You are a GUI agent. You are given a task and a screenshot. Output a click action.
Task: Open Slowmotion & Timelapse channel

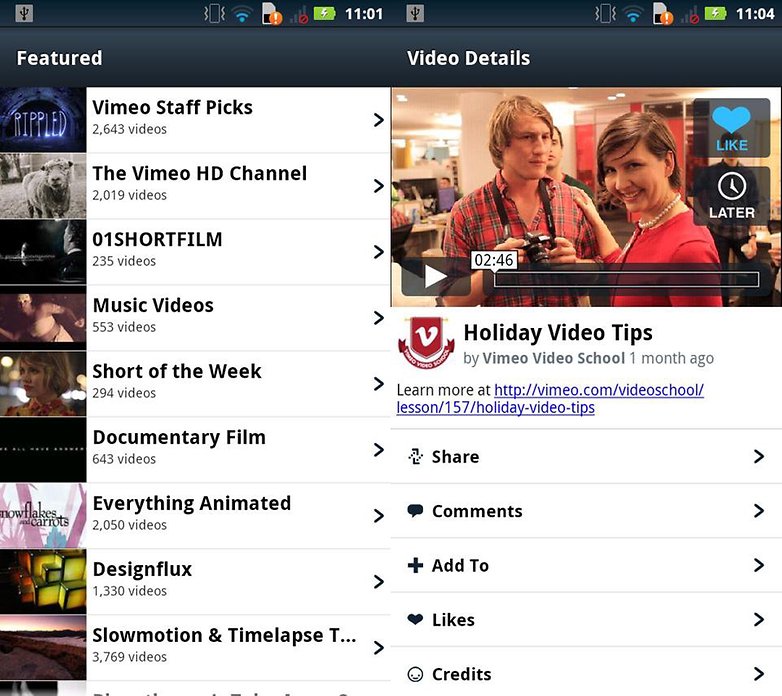point(195,648)
